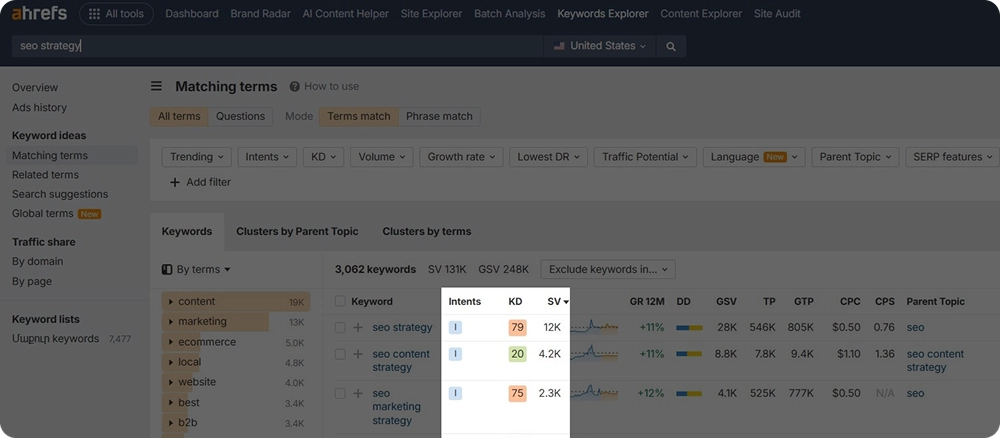Open Ads history in sidebar

tap(40, 108)
